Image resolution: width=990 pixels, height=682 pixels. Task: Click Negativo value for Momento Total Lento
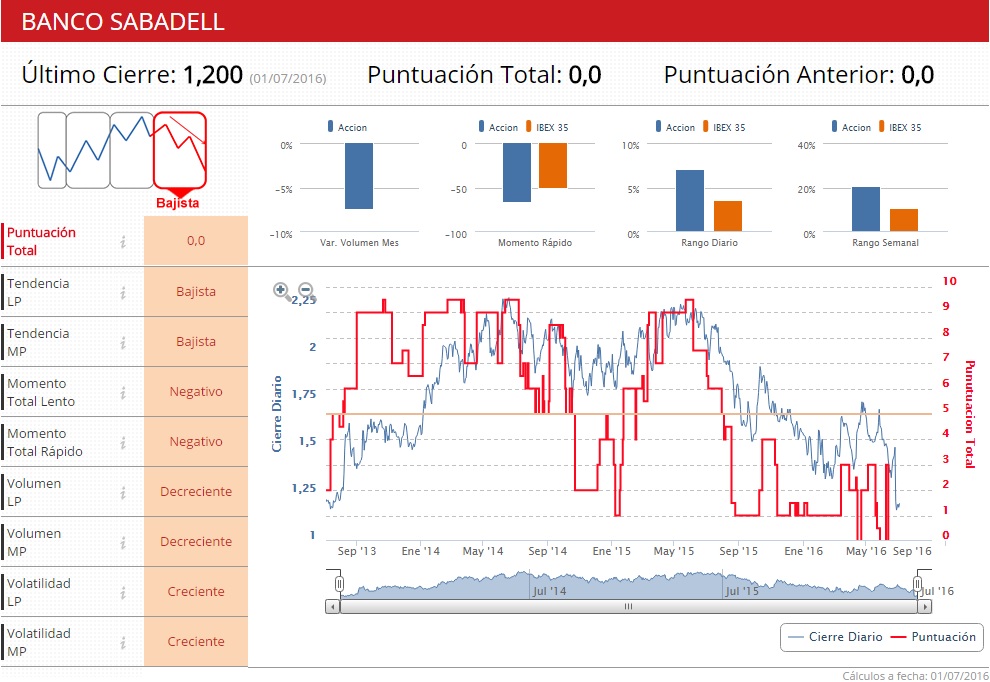tap(196, 392)
